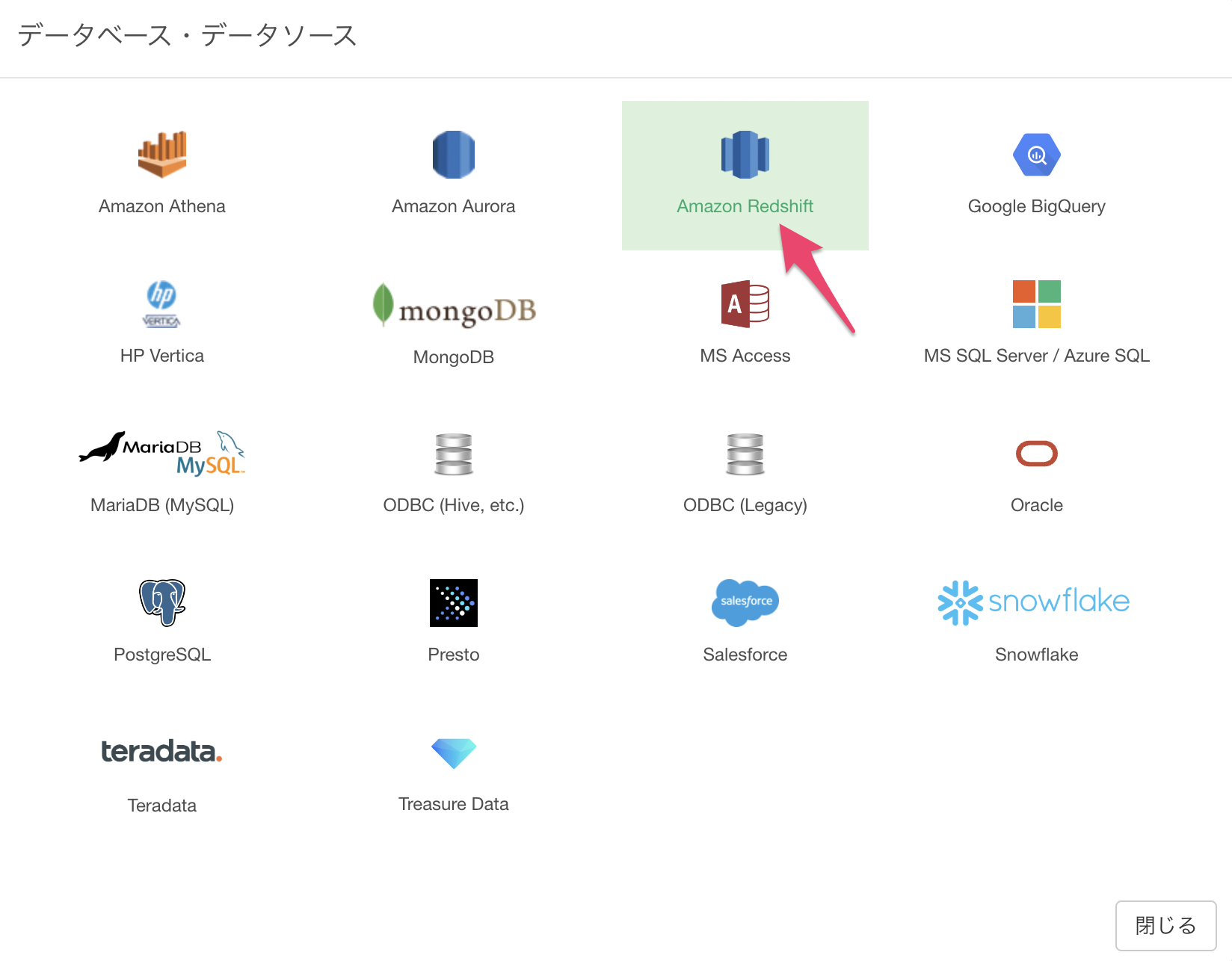1232x961 pixels.
Task: Click the Microsoft four-color squares logo
Action: [1037, 304]
